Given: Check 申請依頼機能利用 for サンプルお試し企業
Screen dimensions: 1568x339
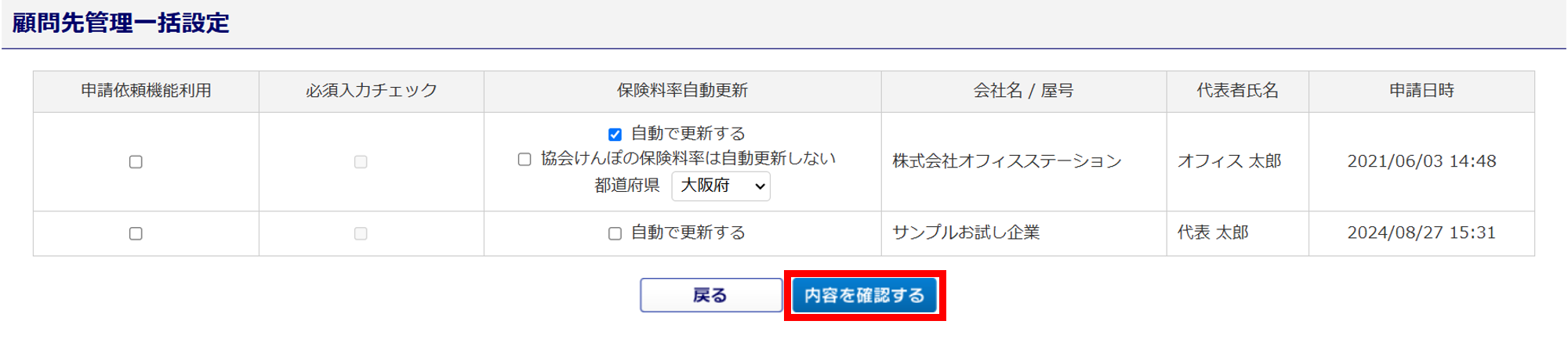Looking at the screenshot, I should pyautogui.click(x=136, y=233).
